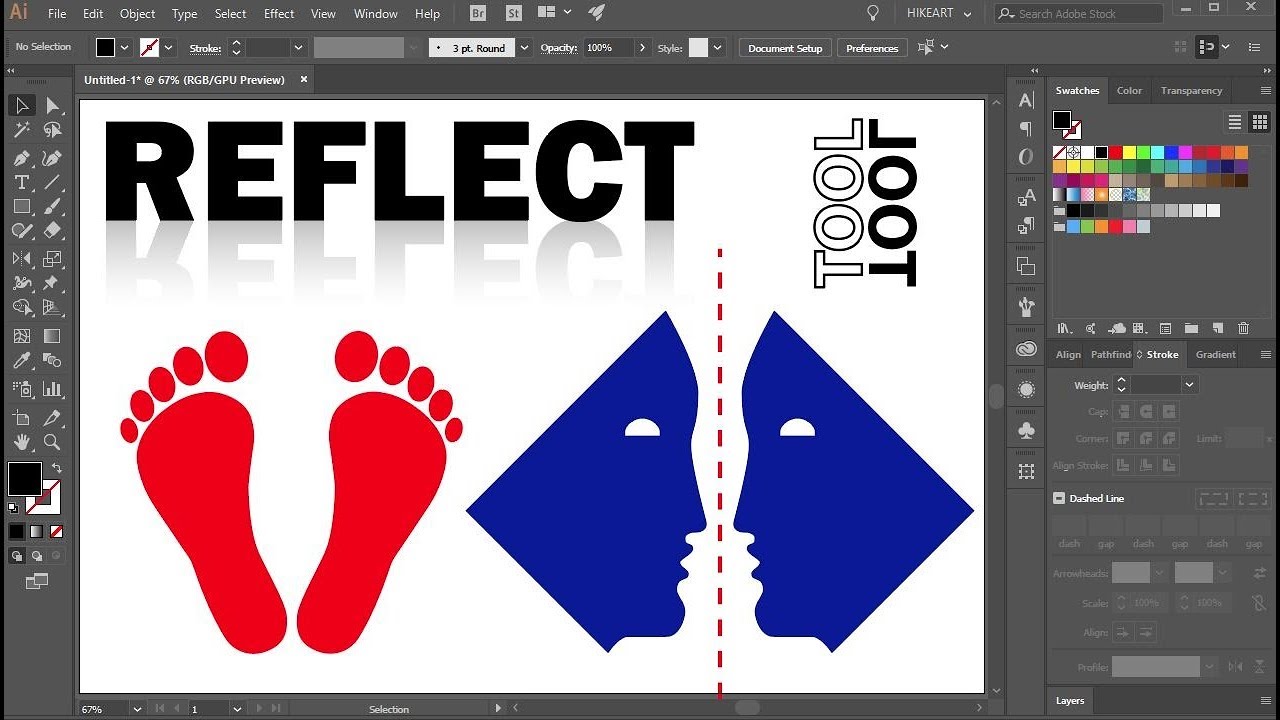Click the Delete Swatch trash icon
Viewport: 1280px width, 720px height.
(x=1243, y=328)
